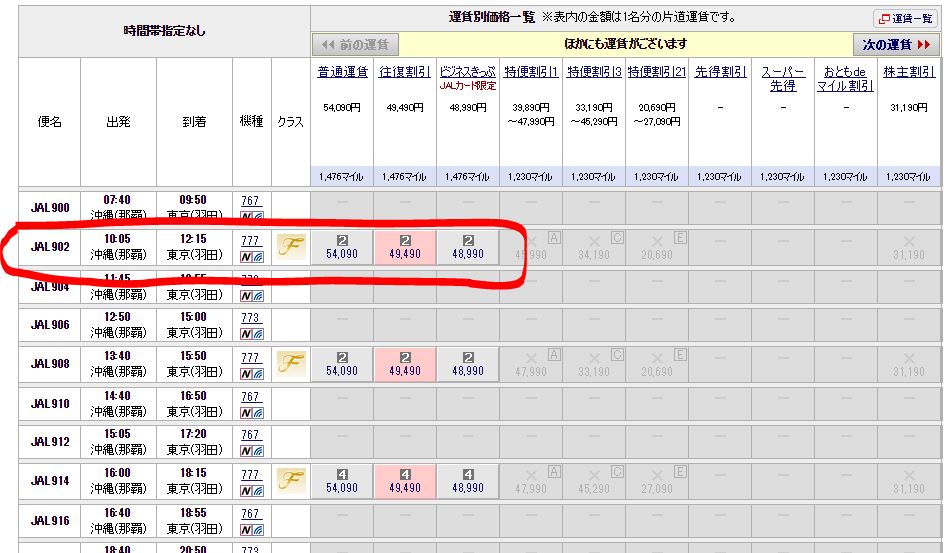Click the JAL 908 arrival time 15:50
Screen dimensions: 946x553
point(193,356)
